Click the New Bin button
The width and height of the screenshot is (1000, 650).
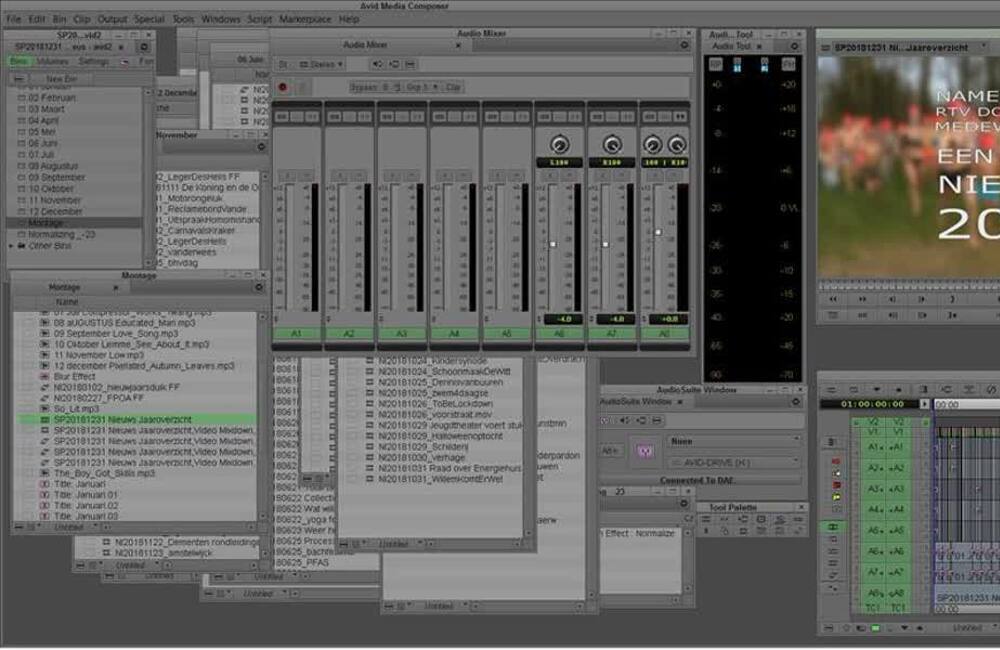pos(60,78)
